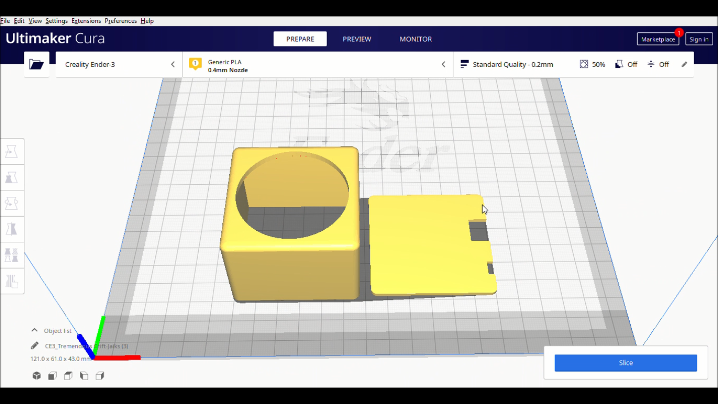Collapse the Object list chevron
This screenshot has height=404, width=718.
pos(34,330)
